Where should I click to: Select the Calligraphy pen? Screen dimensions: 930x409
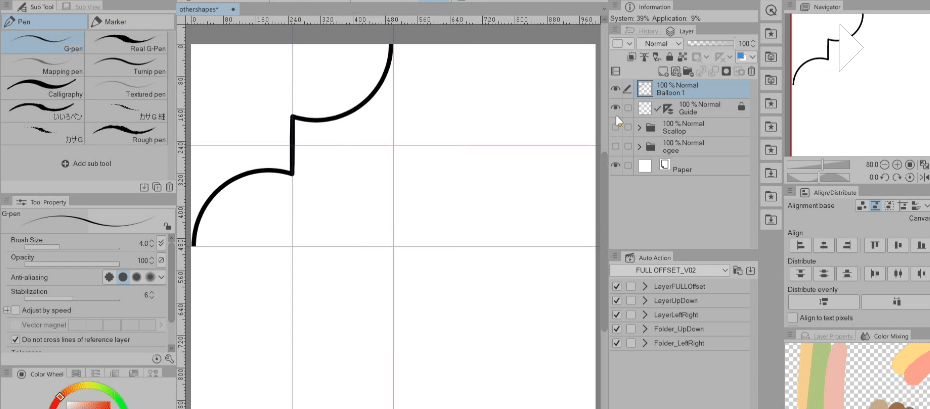coord(43,88)
